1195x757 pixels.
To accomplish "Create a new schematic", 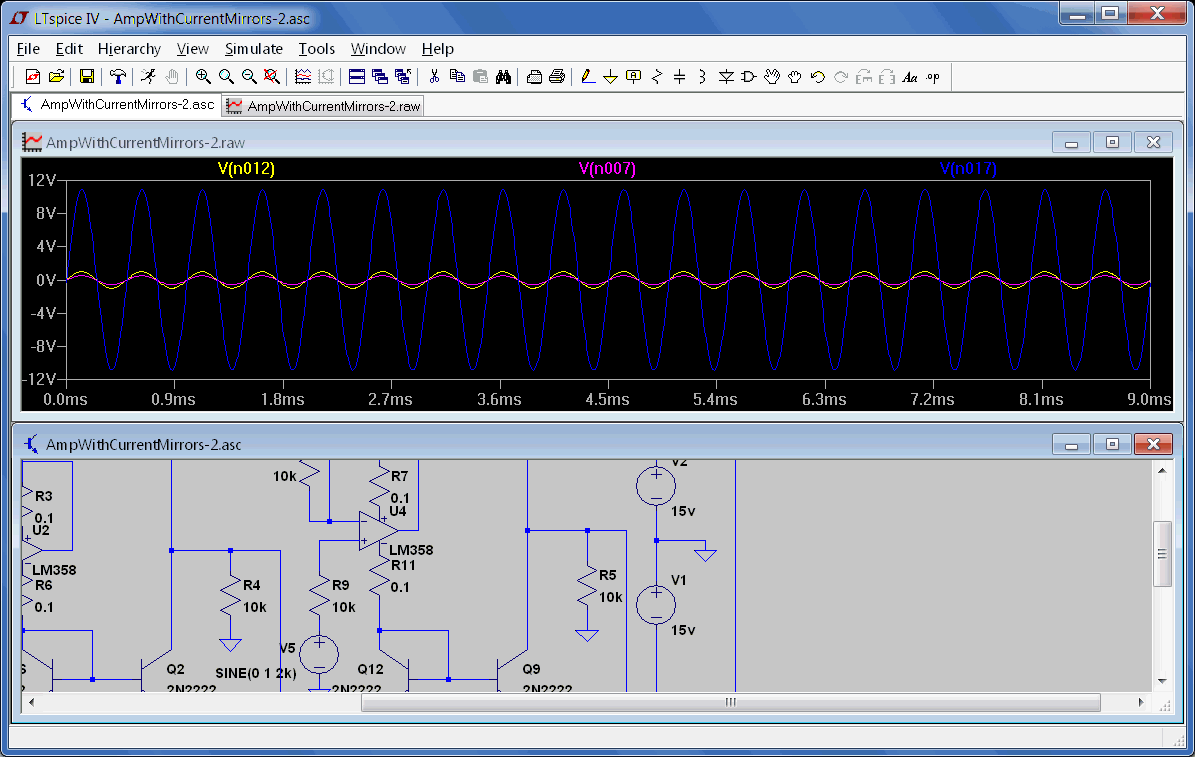I will 33,76.
